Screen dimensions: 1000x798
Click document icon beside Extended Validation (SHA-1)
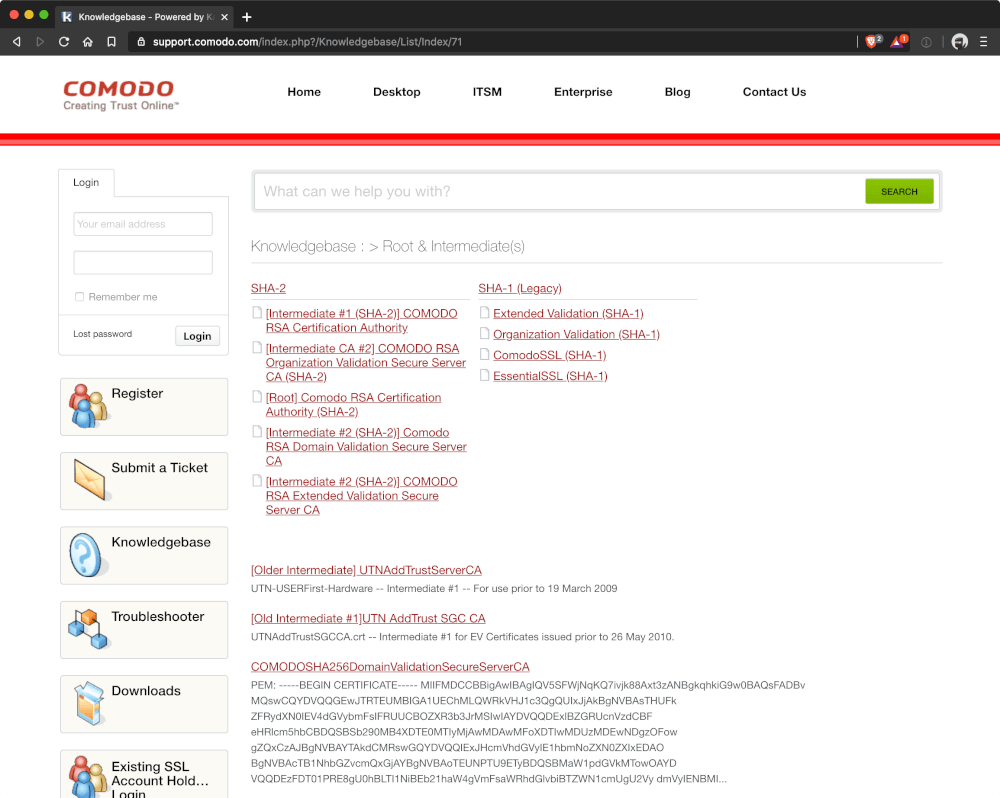click(485, 313)
